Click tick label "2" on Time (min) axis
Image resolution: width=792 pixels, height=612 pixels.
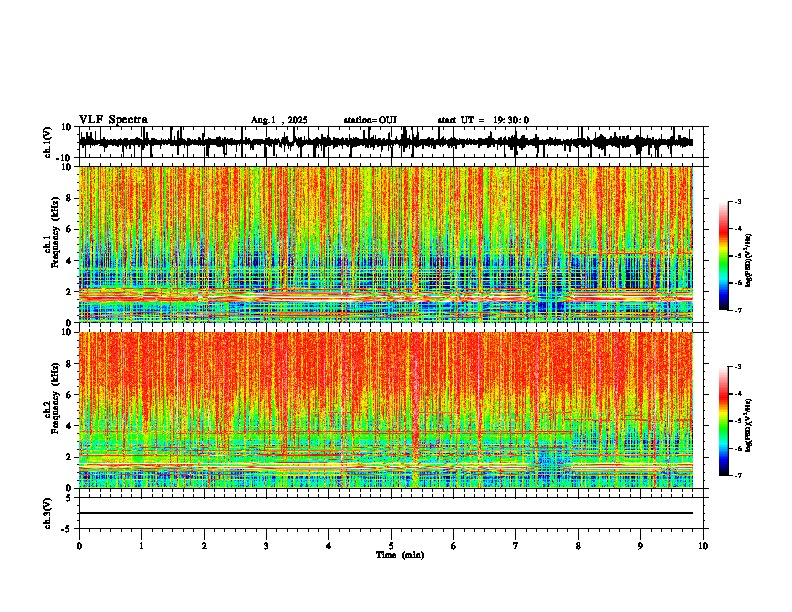pyautogui.click(x=204, y=546)
